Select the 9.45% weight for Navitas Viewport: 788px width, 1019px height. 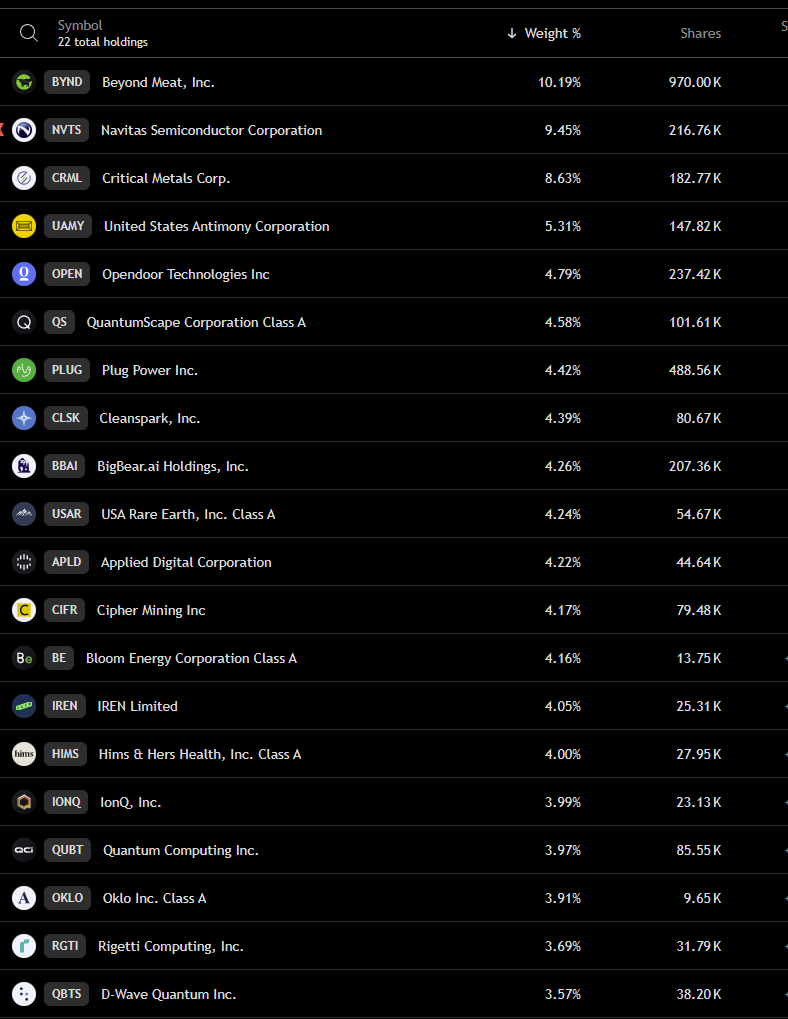563,130
